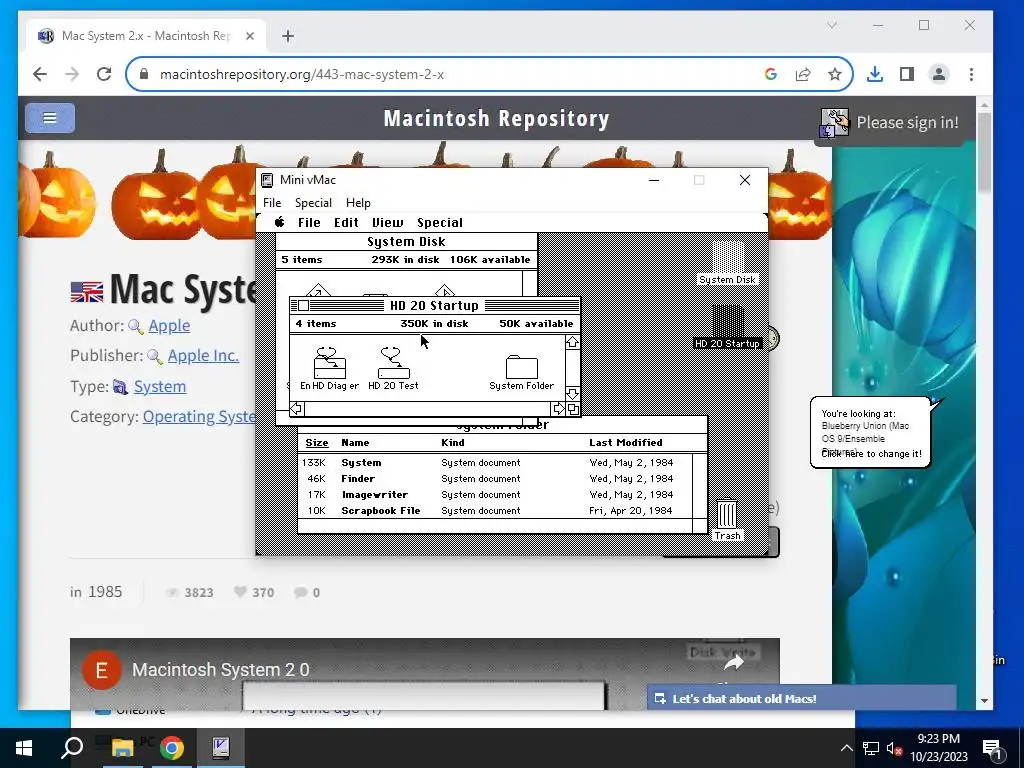Open Mini vMac's Special menu

coord(313,203)
